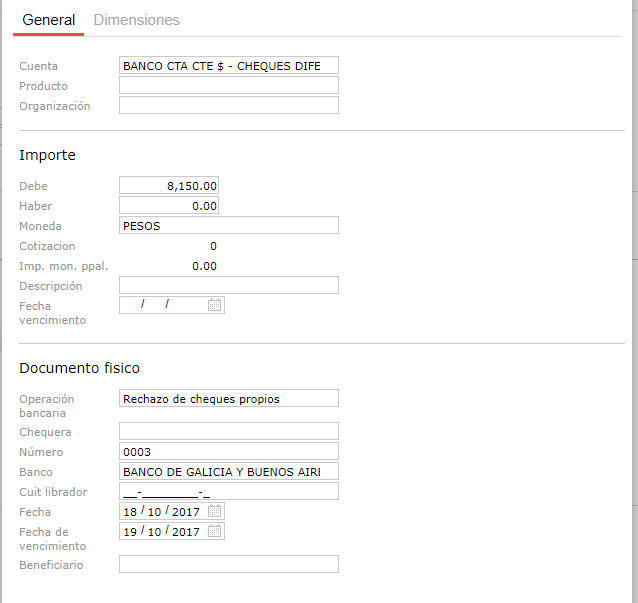638x603 pixels.
Task: Click the Beneficiario text field
Action: tap(228, 565)
